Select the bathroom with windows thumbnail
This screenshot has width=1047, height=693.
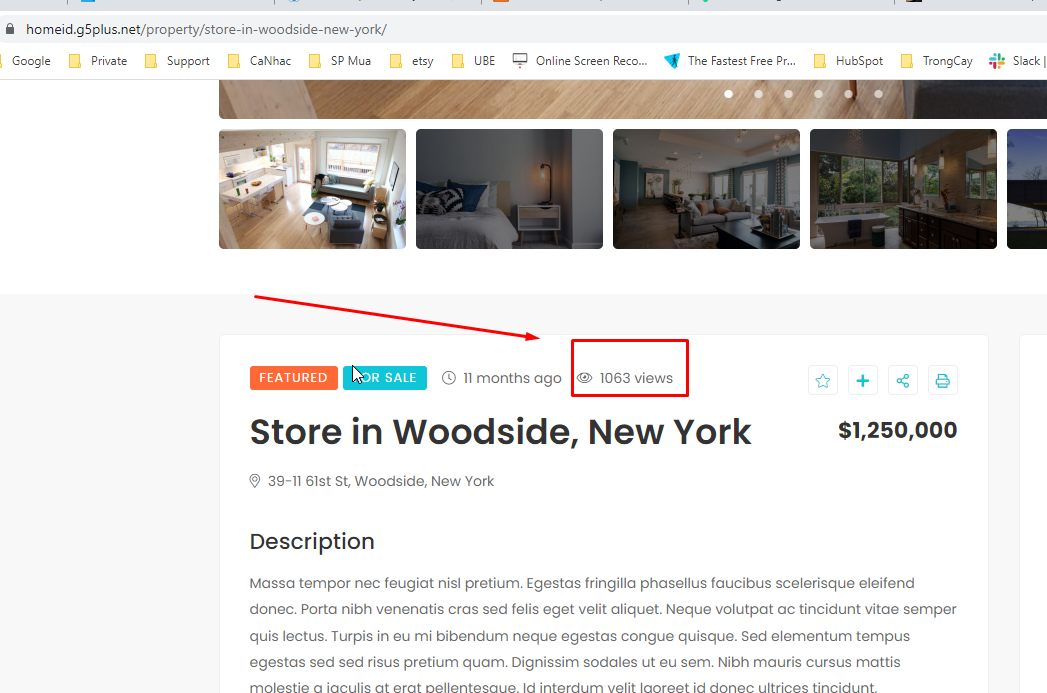tap(903, 189)
